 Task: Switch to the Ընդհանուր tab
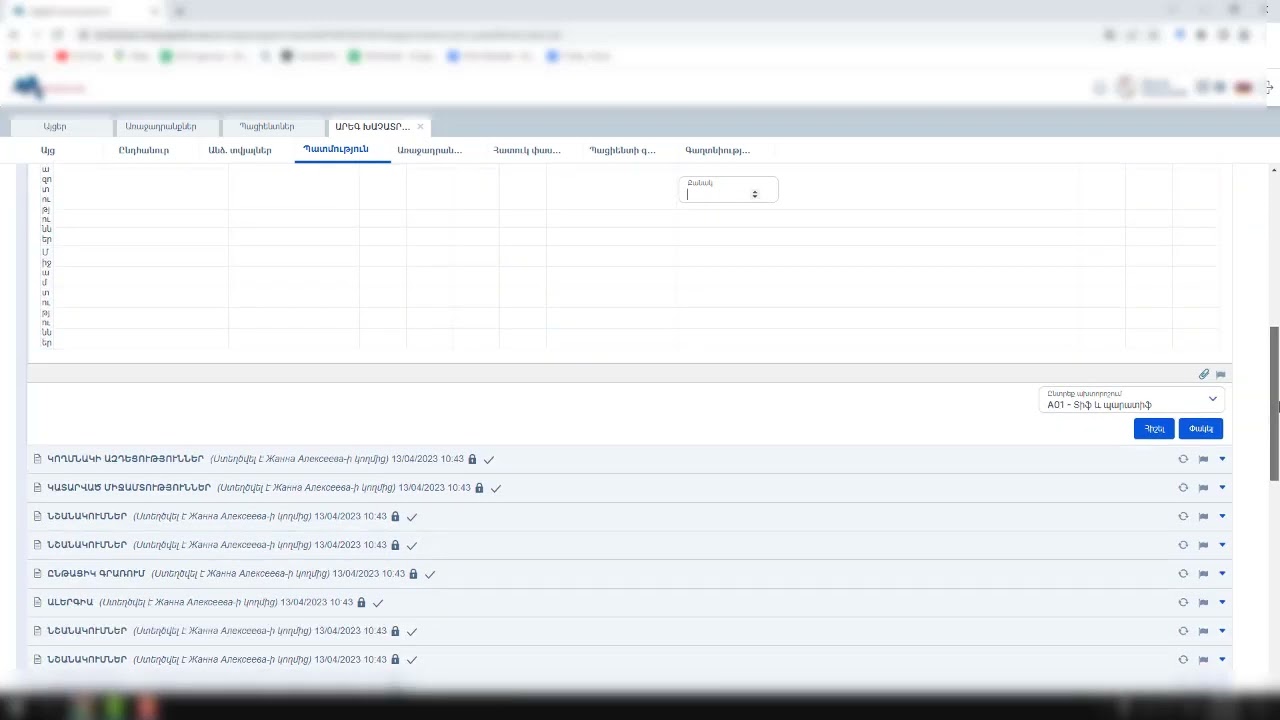click(144, 150)
